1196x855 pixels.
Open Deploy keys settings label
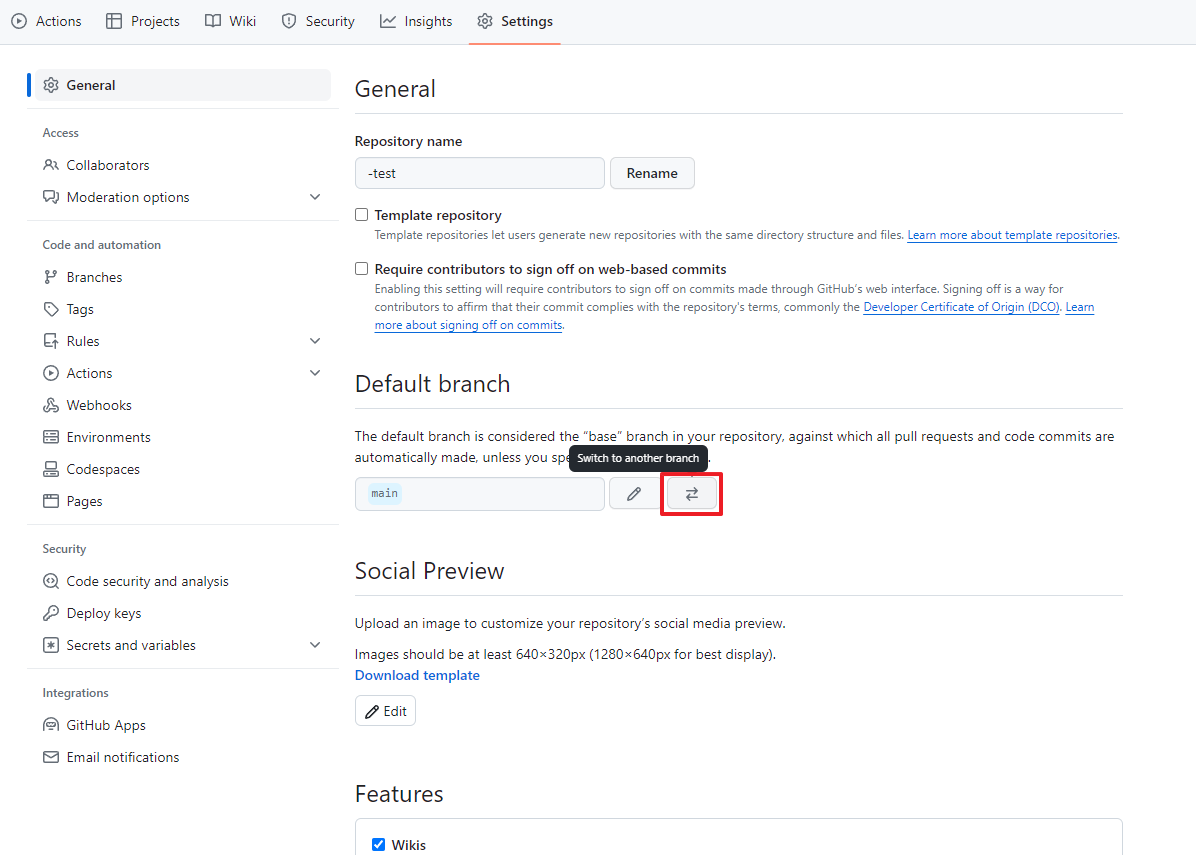coord(104,613)
